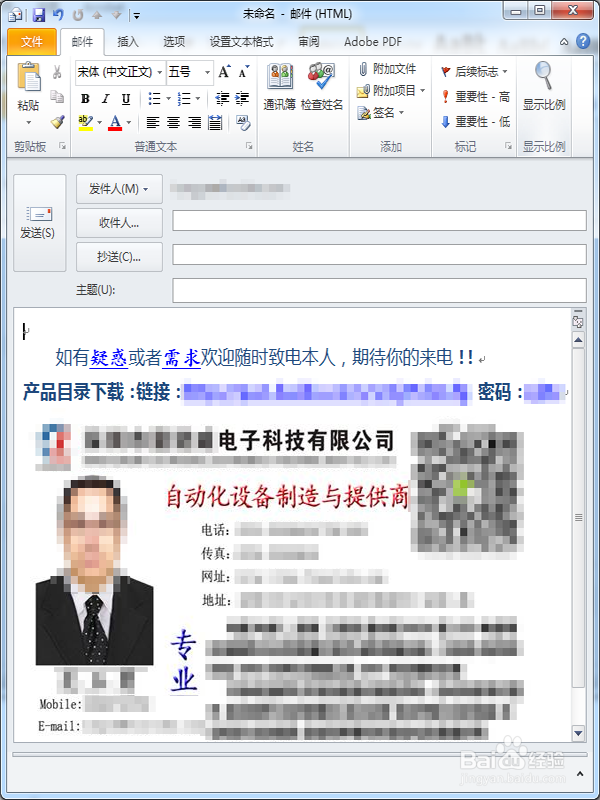Switch to the 邮件 tab

pos(82,42)
